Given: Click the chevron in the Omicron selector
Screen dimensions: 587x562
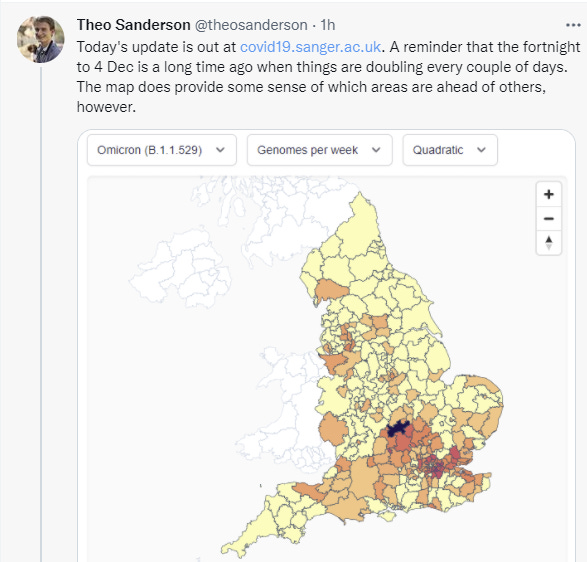Looking at the screenshot, I should pos(220,150).
